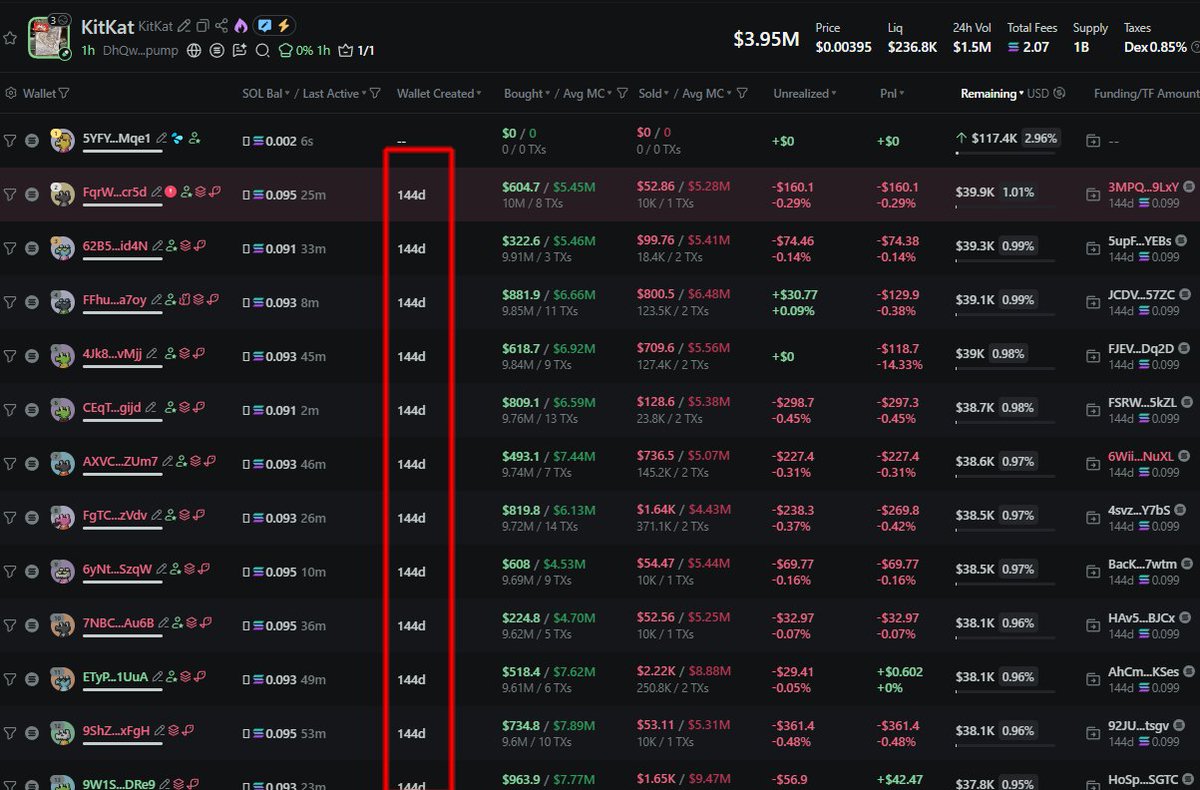Viewport: 1200px width, 790px height.
Task: Toggle row filter for 5YFY...Mqe1 wallet
Action: [11, 141]
